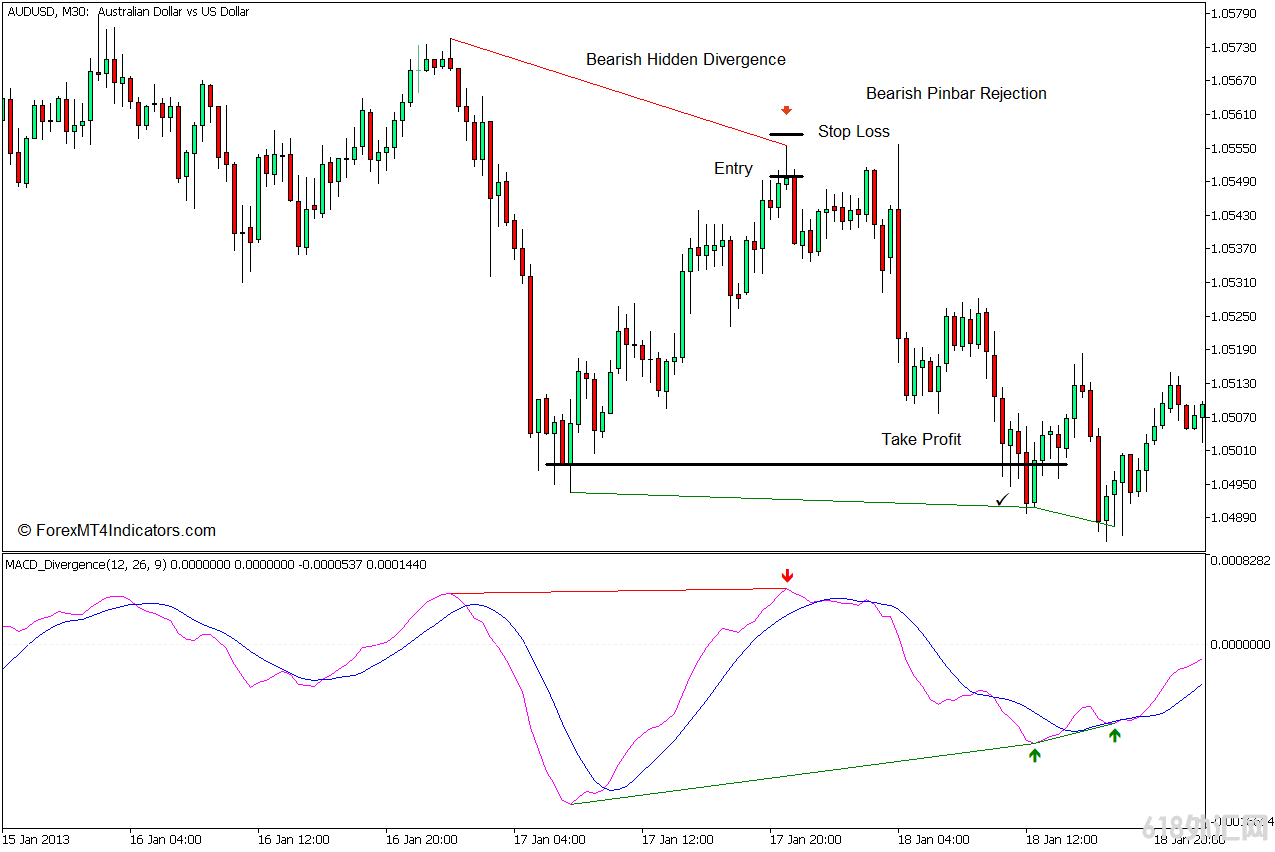The height and width of the screenshot is (852, 1275).
Task: Select the Entry level line marker
Action: pyautogui.click(x=786, y=176)
